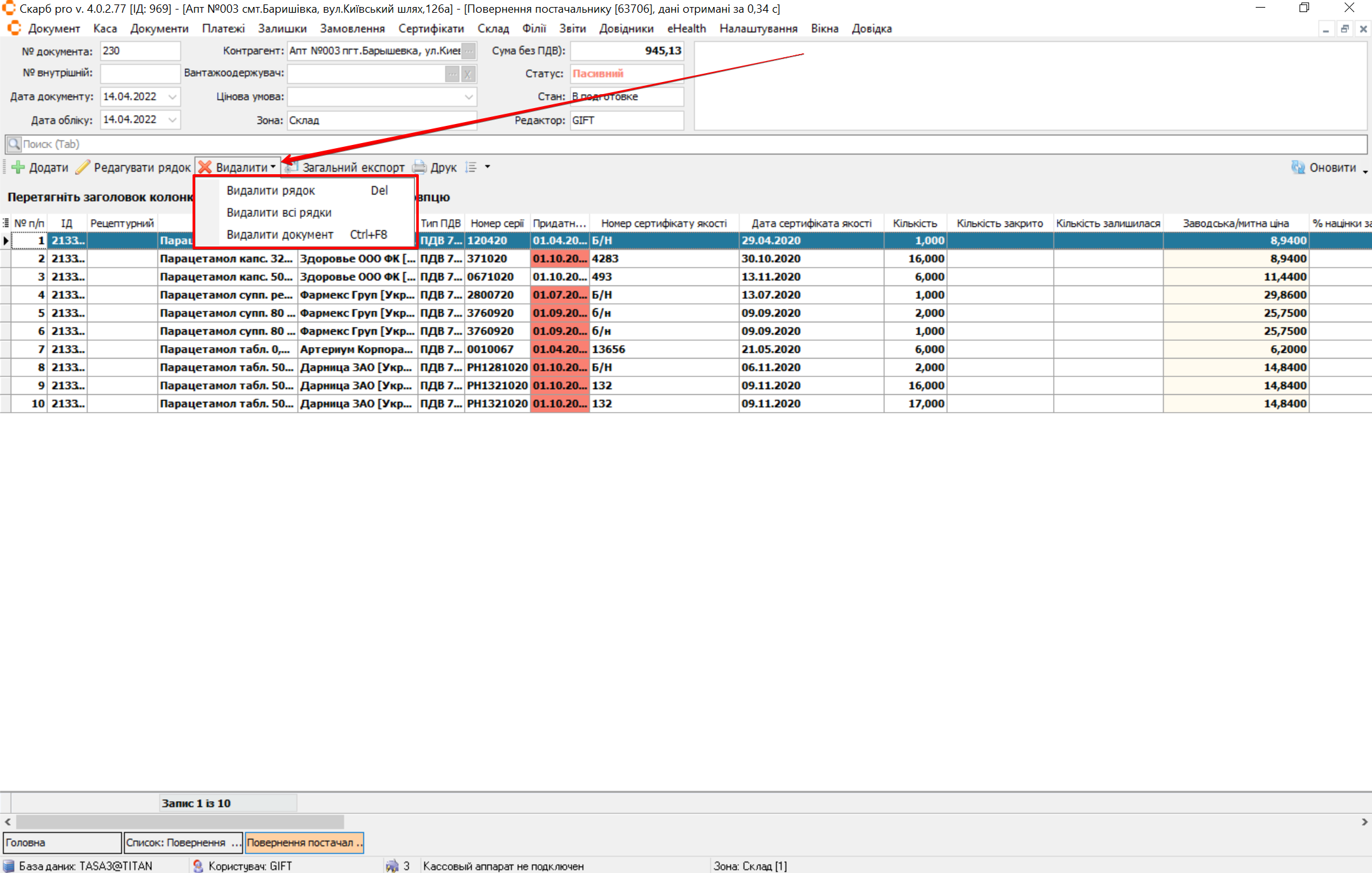Clear Вантажоодержувач with the X button
The image size is (1372, 873).
pos(468,74)
